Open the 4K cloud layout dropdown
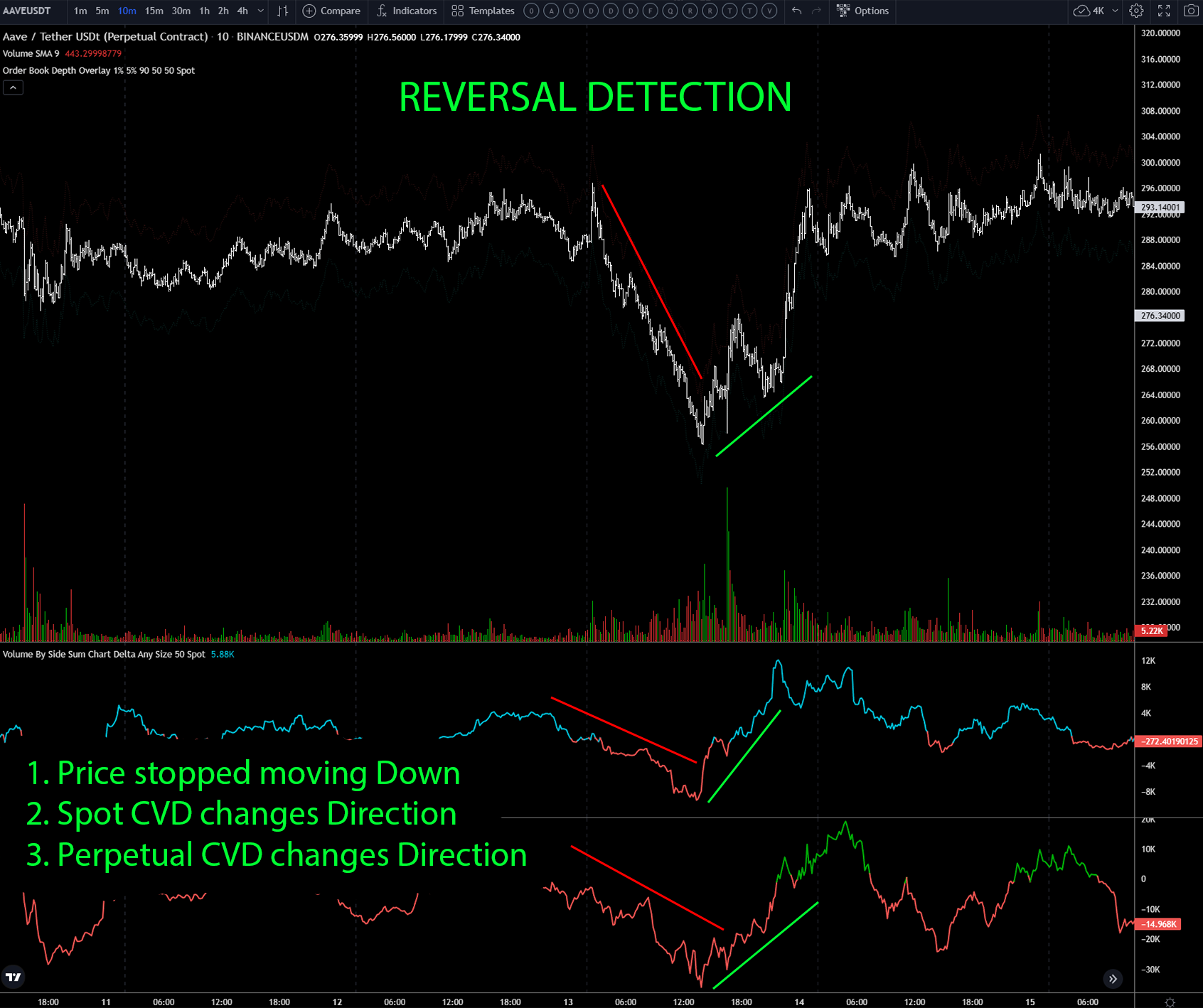 tap(1115, 11)
